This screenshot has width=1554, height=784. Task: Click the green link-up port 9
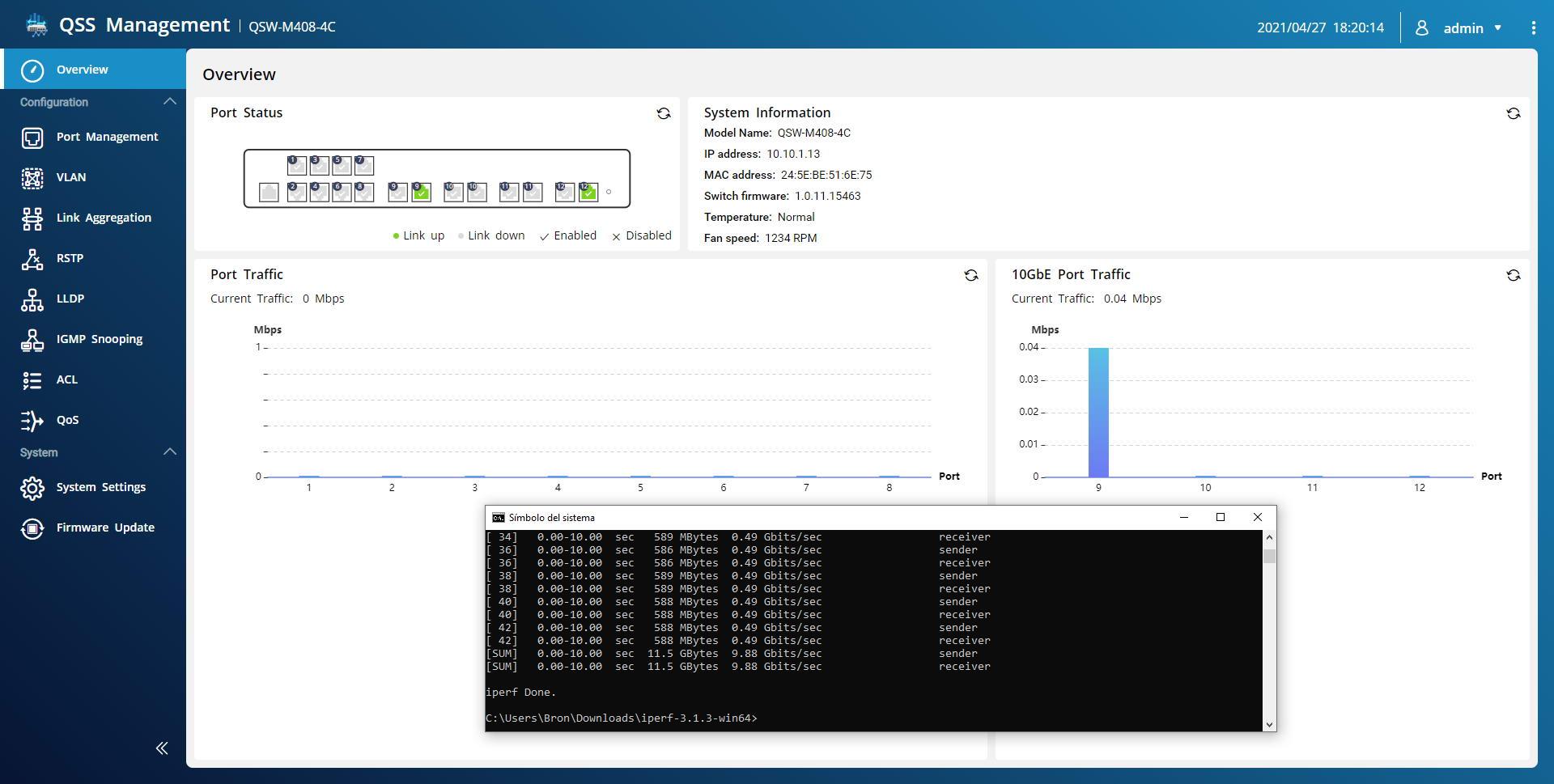click(421, 192)
